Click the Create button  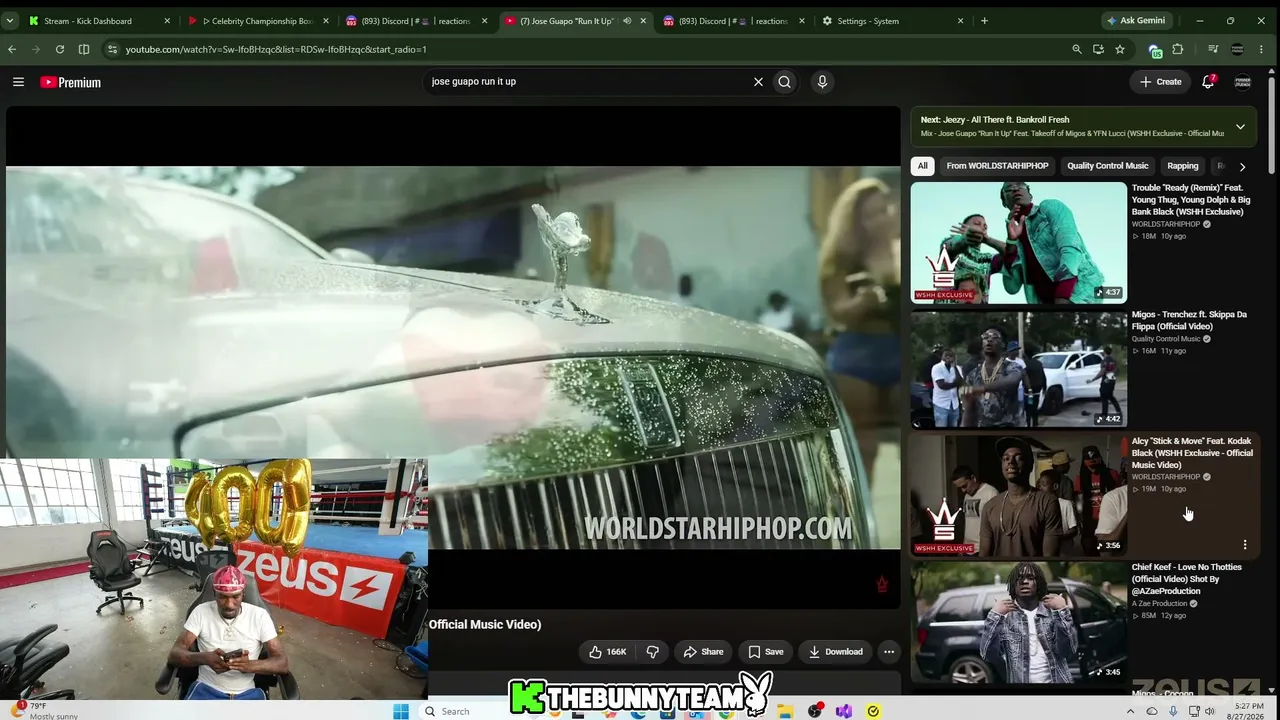pyautogui.click(x=1160, y=82)
